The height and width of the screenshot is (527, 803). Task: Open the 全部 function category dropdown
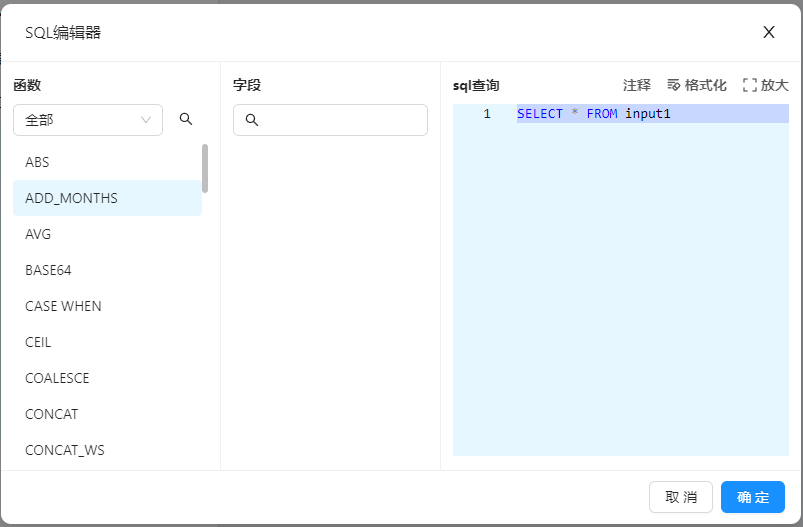point(88,120)
